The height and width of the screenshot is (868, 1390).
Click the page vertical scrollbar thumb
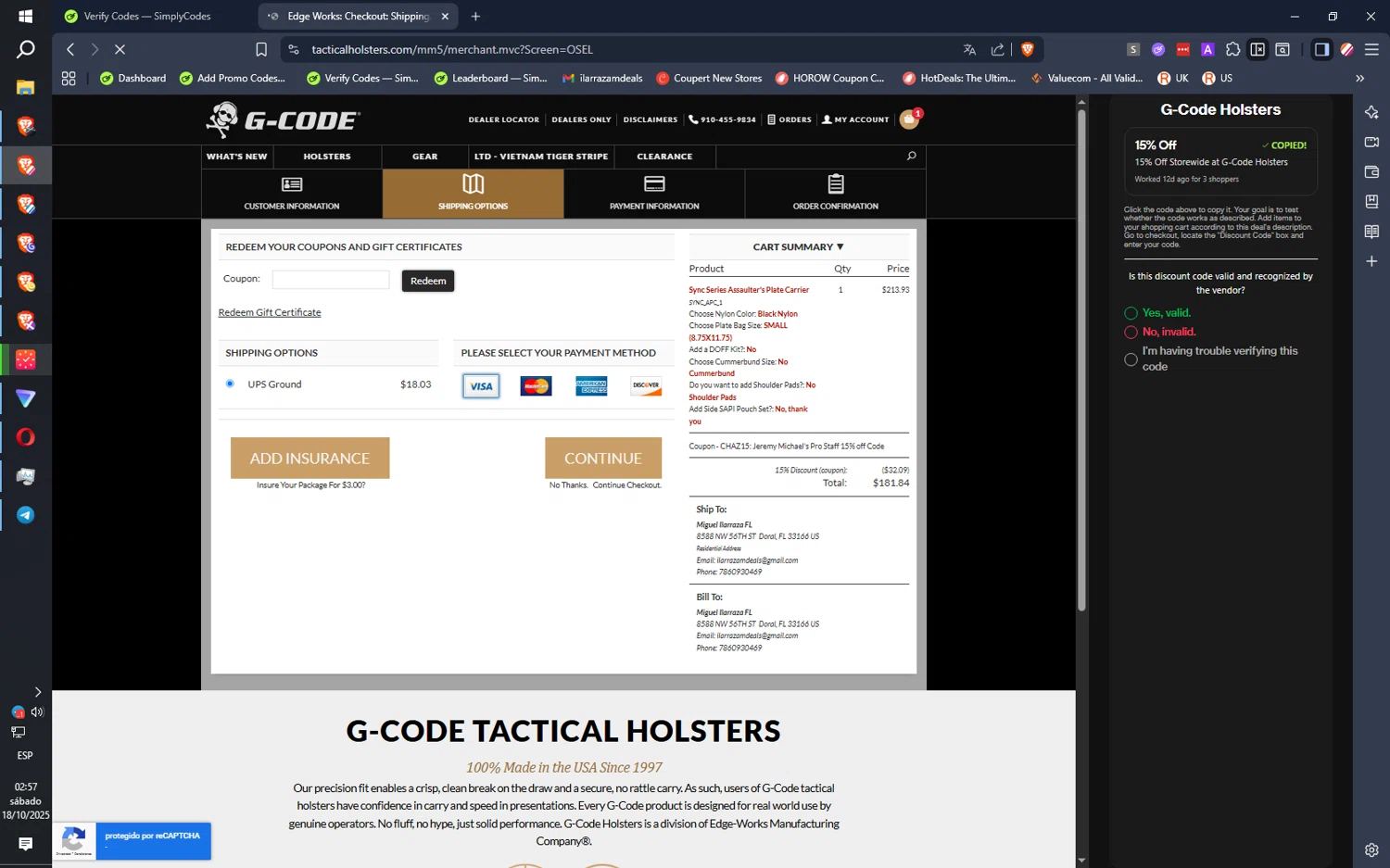[1081, 360]
